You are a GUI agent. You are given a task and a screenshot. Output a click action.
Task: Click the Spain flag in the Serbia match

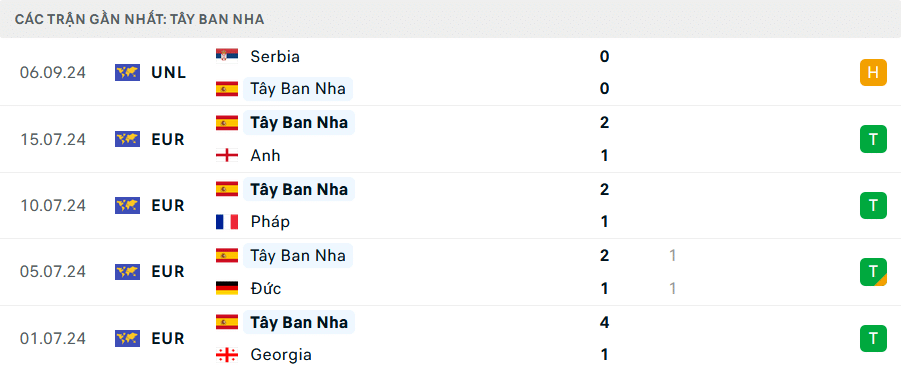coord(227,88)
